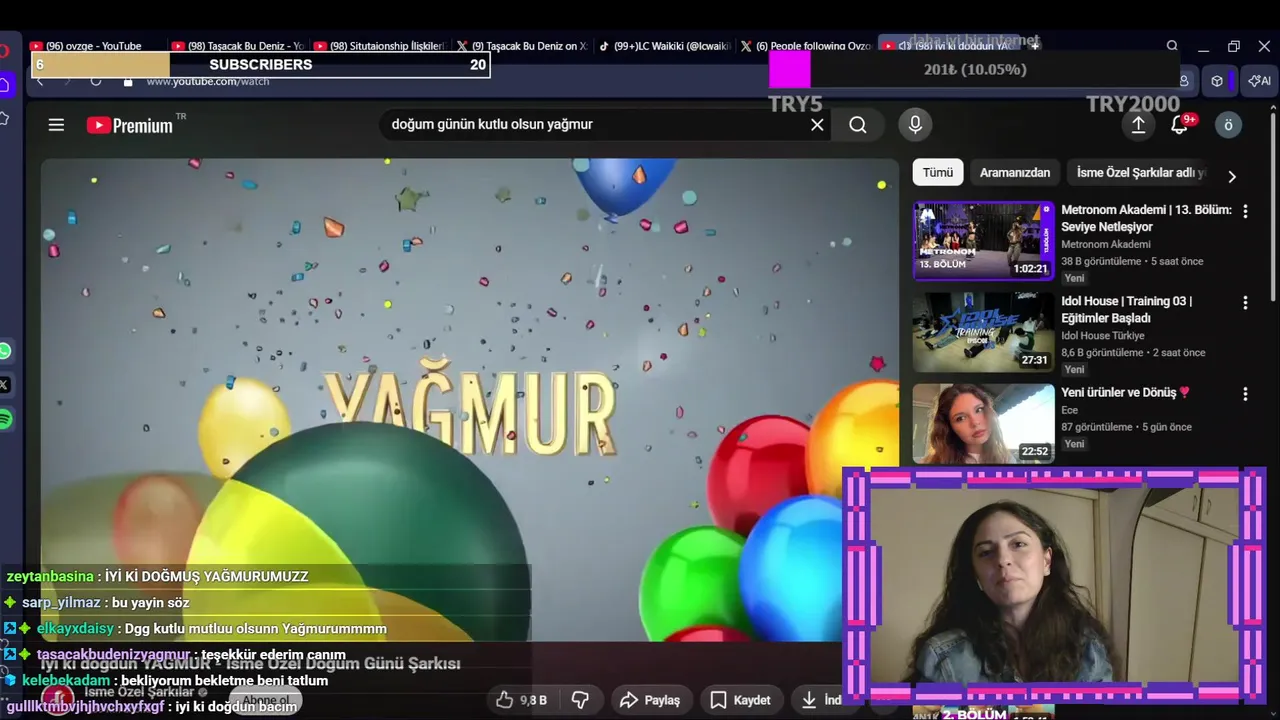Viewport: 1280px width, 720px height.
Task: Switch to People following Ovzge X tab
Action: (806, 46)
